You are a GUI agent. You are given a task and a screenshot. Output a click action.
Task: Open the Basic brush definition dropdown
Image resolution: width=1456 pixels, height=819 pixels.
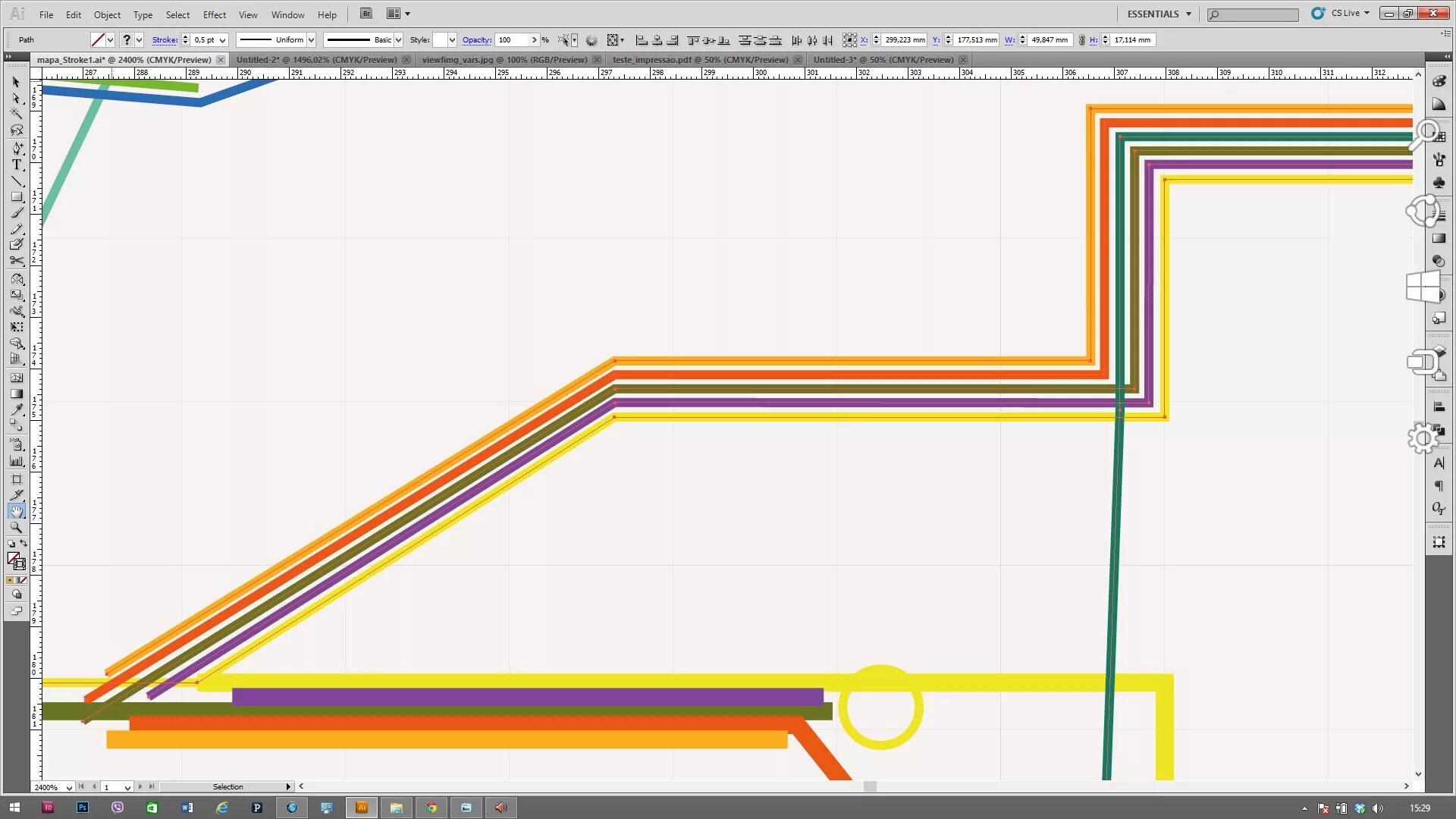(x=398, y=40)
